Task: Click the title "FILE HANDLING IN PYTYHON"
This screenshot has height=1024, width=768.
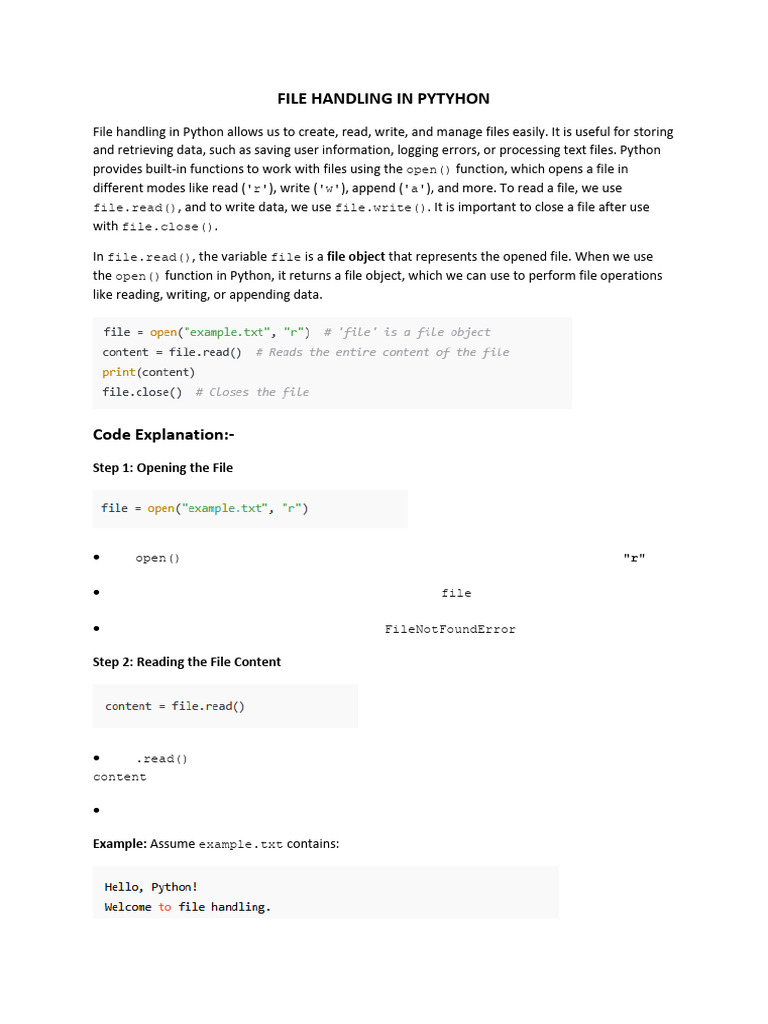Action: [383, 99]
